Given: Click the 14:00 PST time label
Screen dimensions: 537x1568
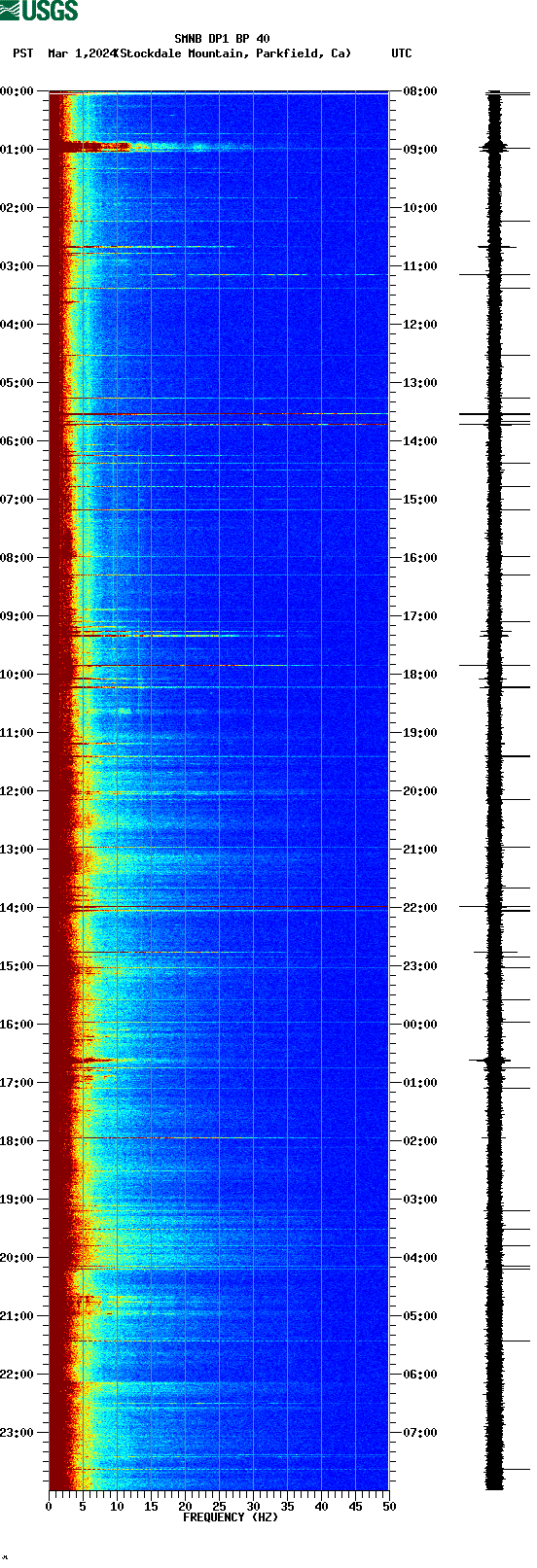Looking at the screenshot, I should click(x=17, y=908).
